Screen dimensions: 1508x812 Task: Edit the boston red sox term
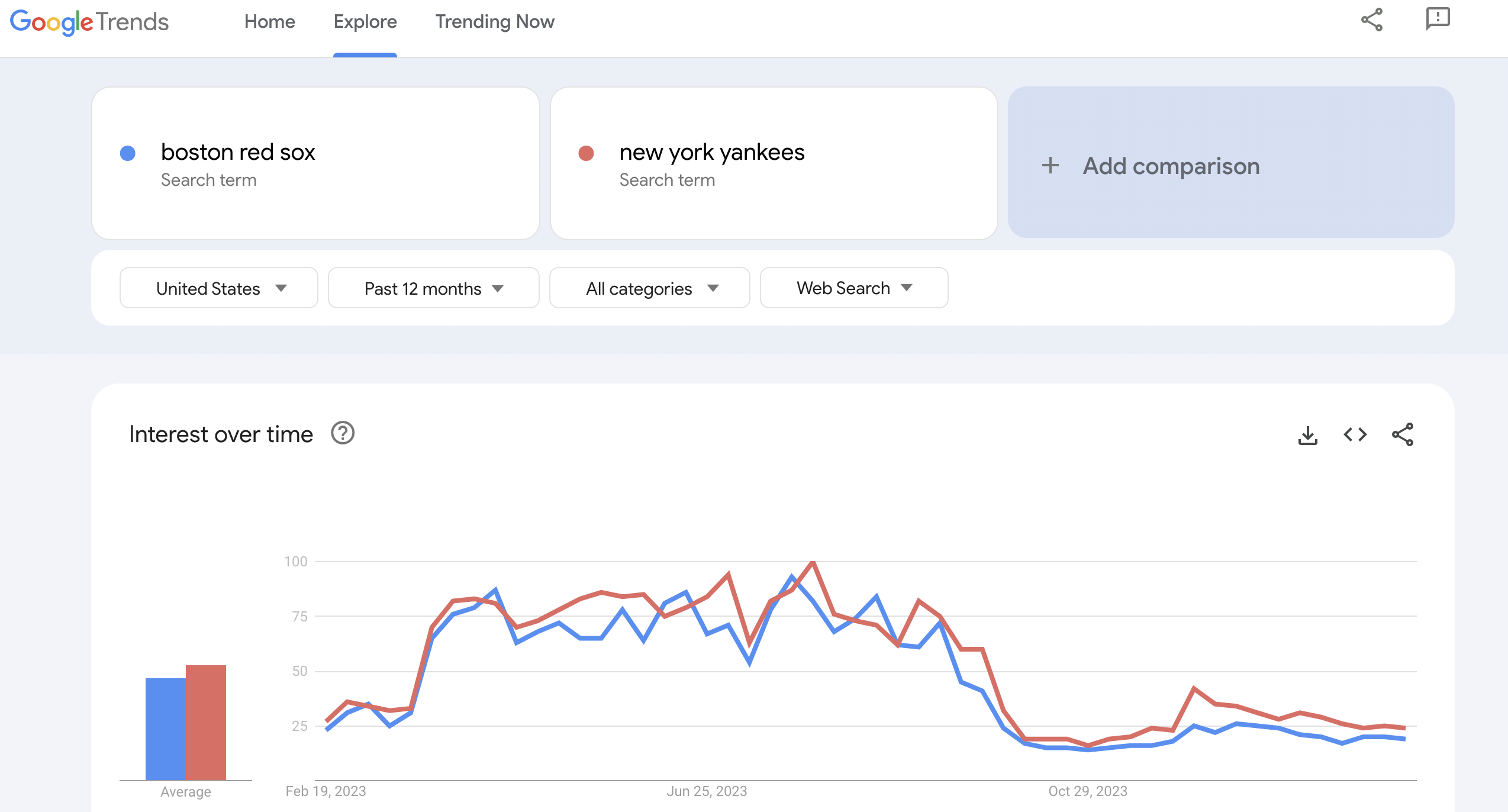238,153
